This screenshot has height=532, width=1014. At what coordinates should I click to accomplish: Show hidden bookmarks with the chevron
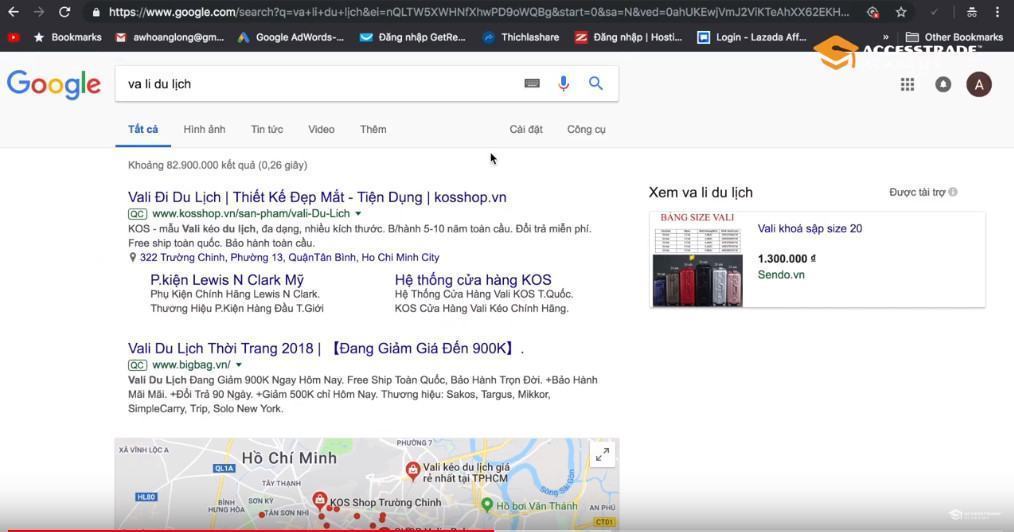click(x=885, y=37)
